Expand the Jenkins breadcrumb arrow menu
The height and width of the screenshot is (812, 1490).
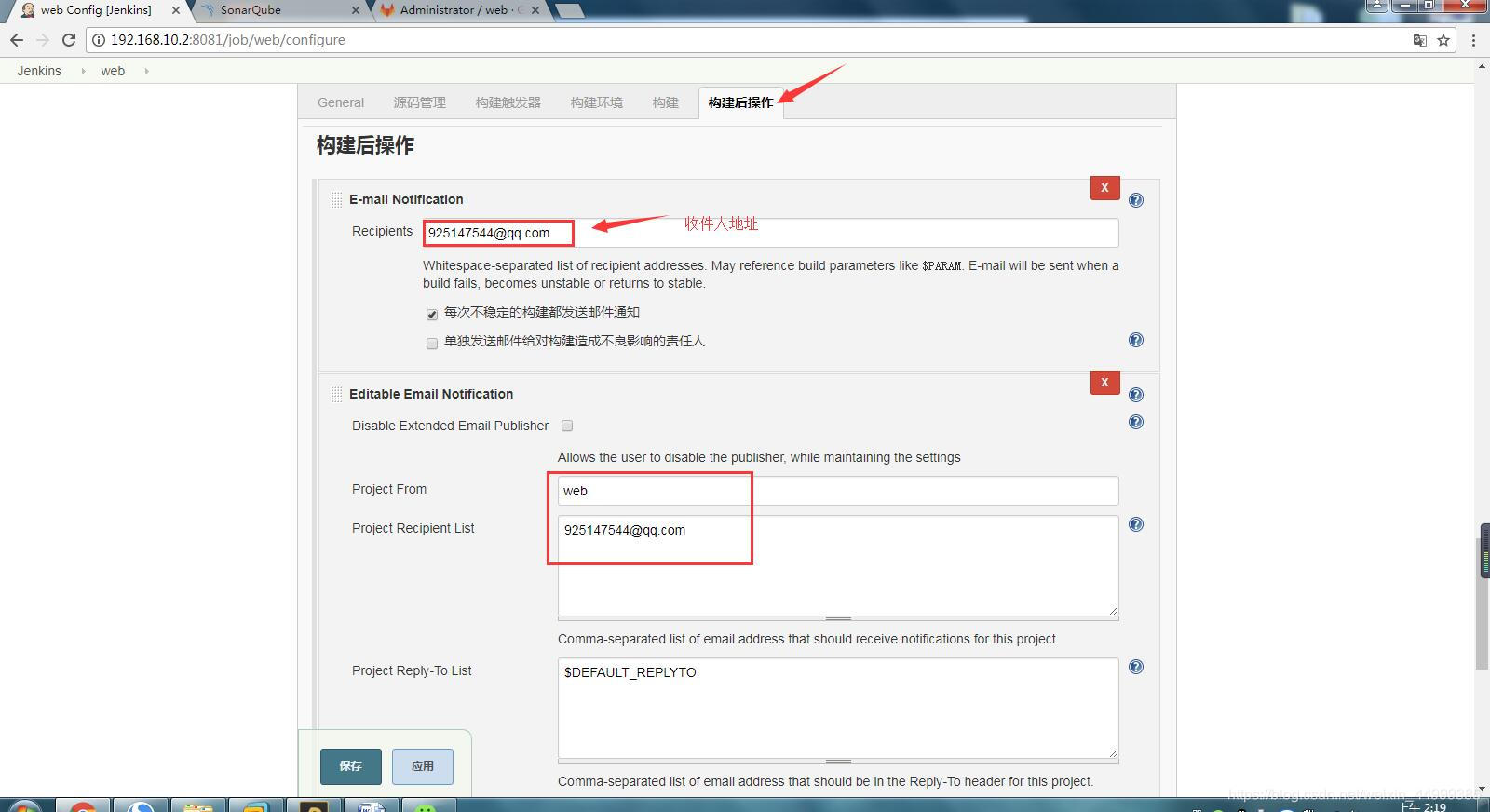[x=82, y=71]
